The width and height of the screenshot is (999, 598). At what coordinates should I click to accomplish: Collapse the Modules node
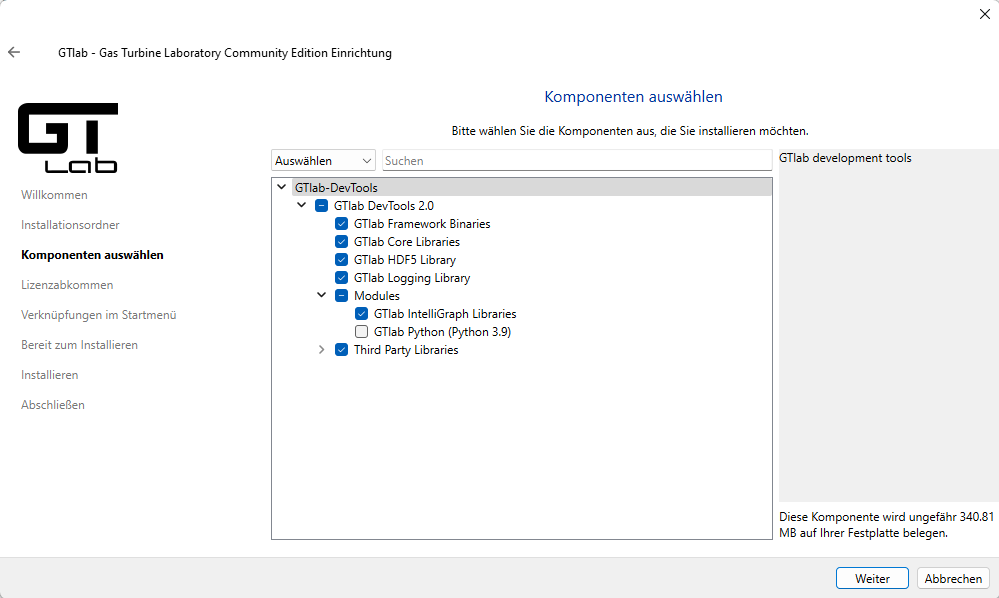click(x=322, y=295)
